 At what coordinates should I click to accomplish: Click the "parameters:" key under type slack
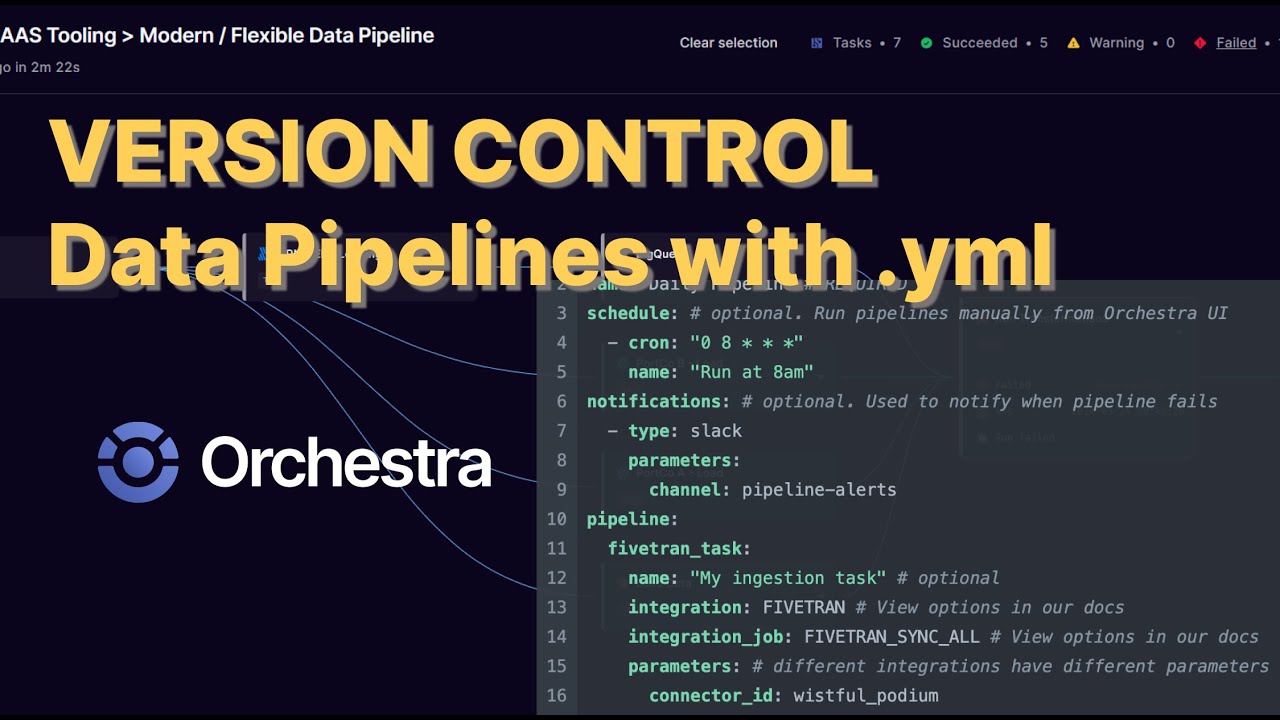684,460
